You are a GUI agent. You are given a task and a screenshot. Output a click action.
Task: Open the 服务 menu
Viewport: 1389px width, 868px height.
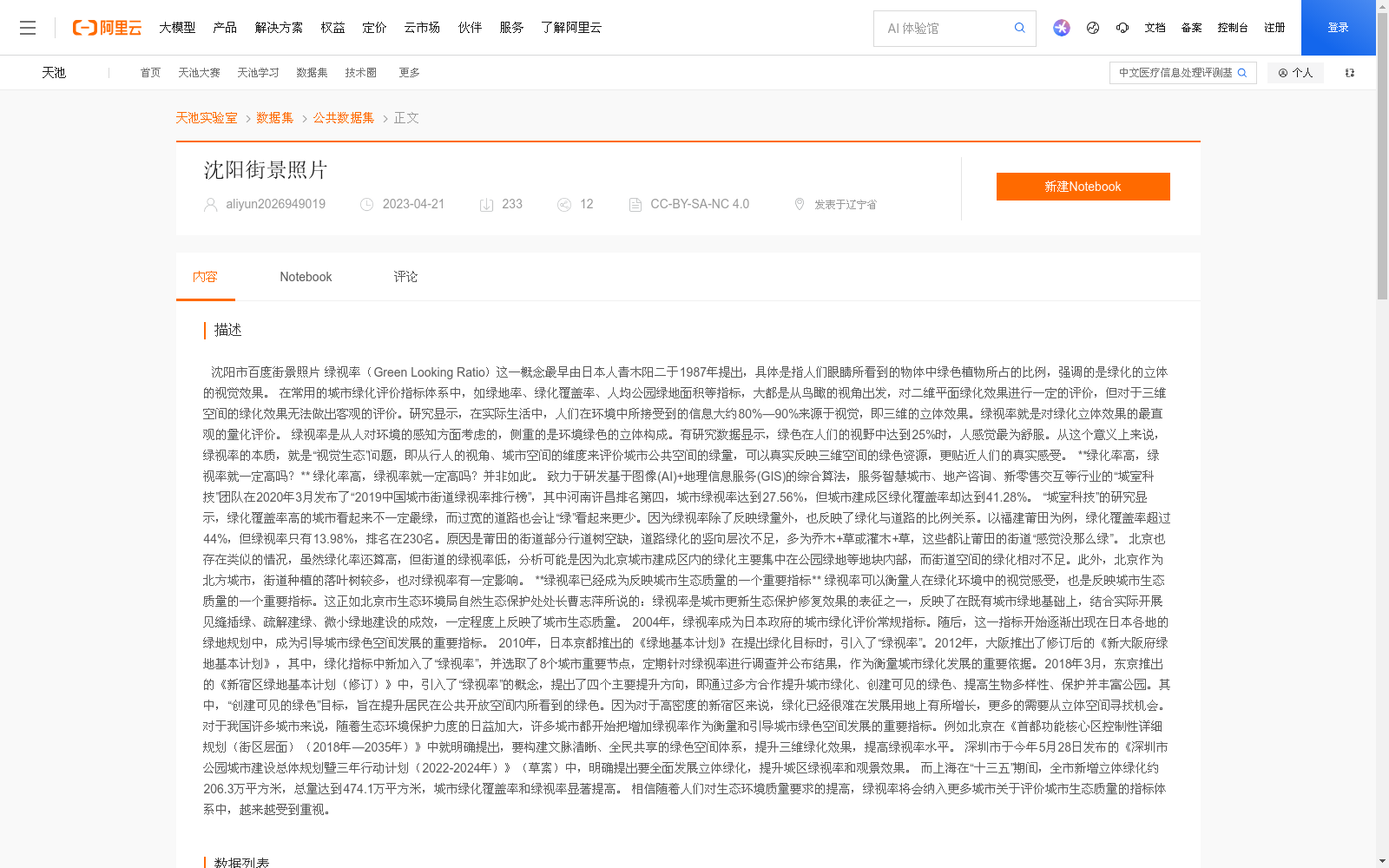(x=511, y=28)
